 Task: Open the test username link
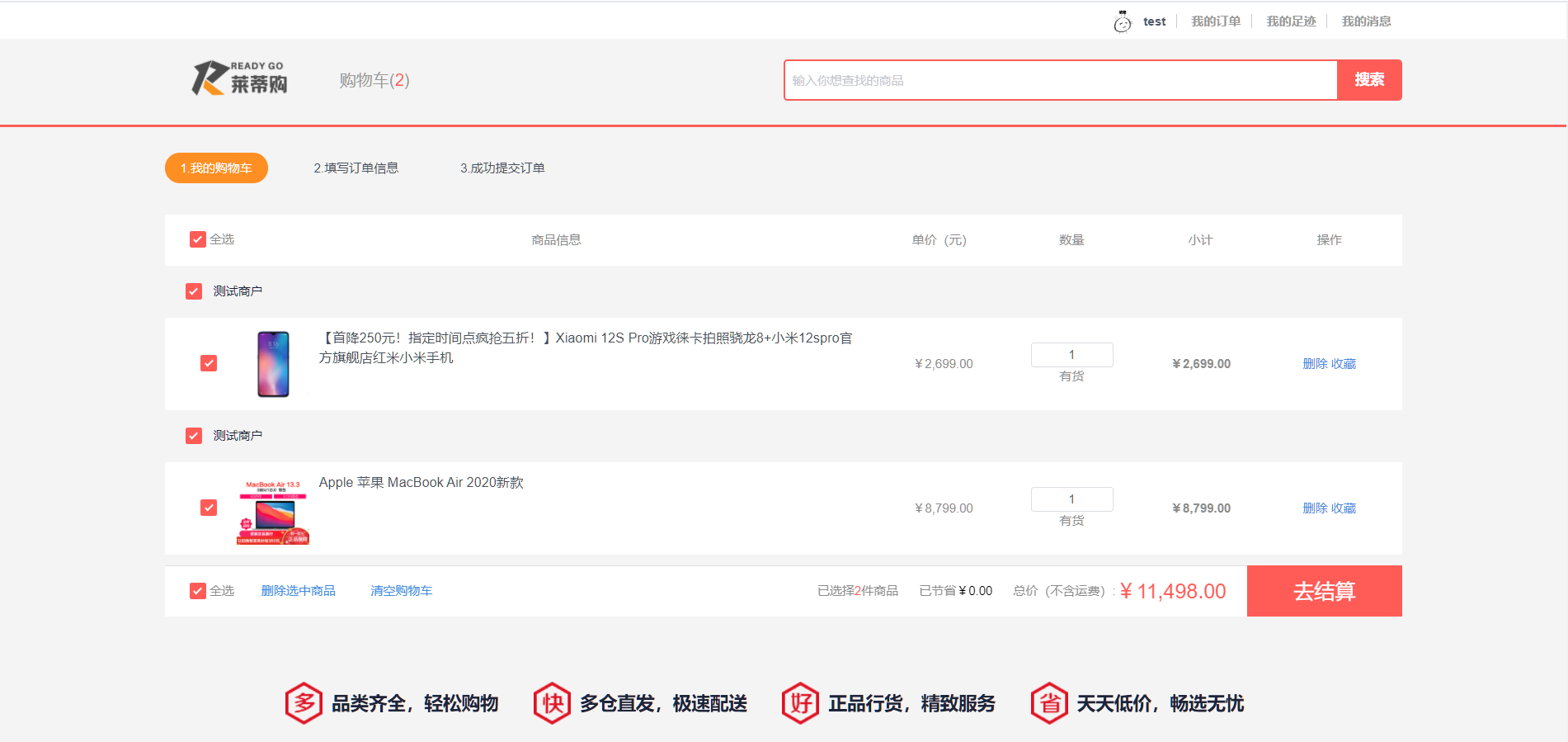1154,21
